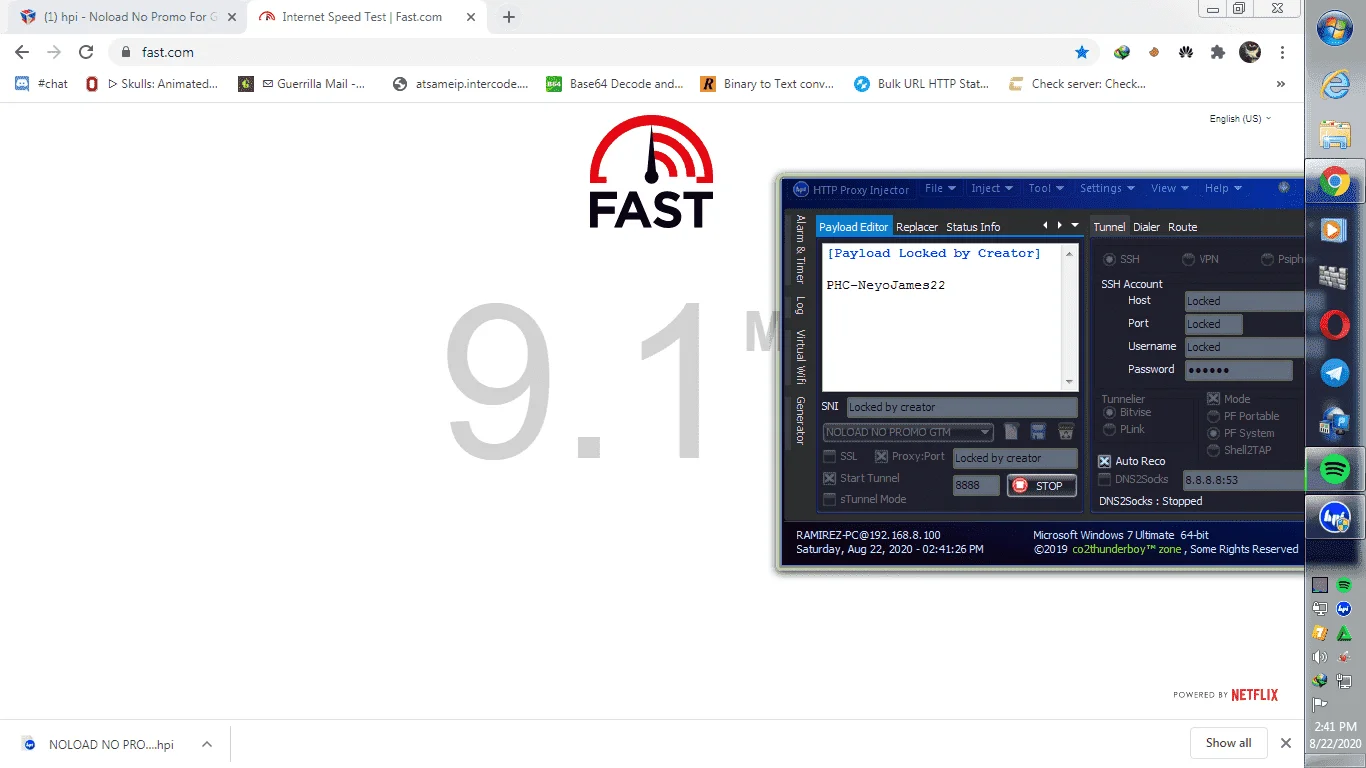
Task: Click the payload editor scroll-down arrow
Action: pos(1069,382)
